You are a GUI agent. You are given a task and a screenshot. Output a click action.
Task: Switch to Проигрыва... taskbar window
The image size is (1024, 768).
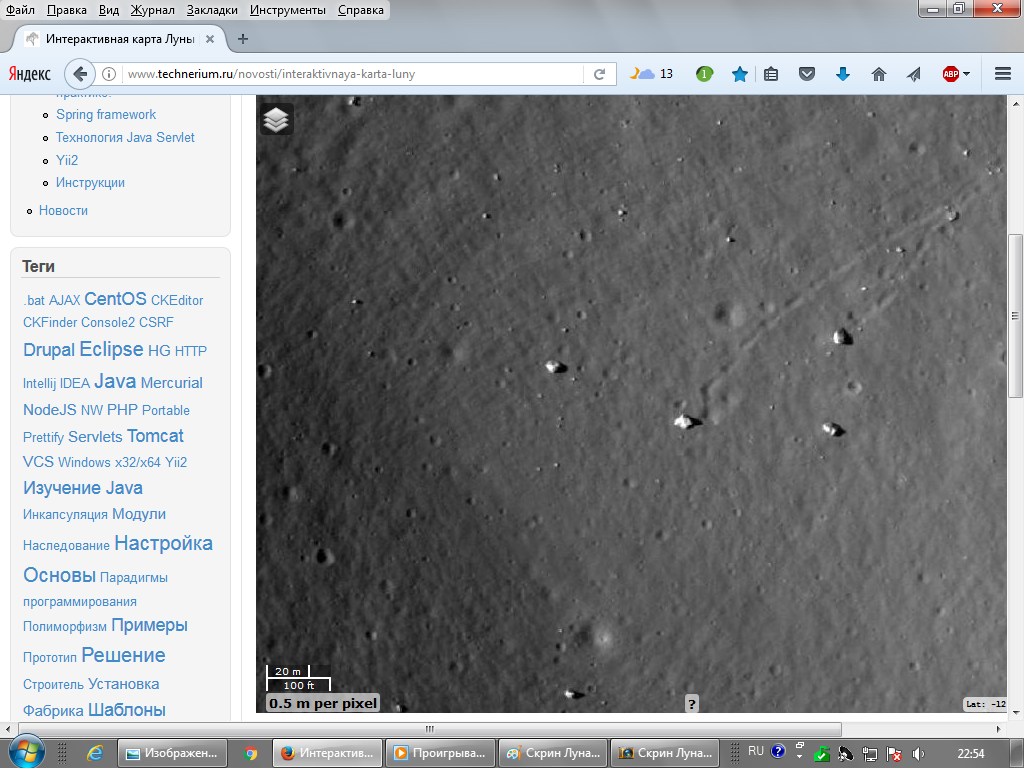pos(440,753)
